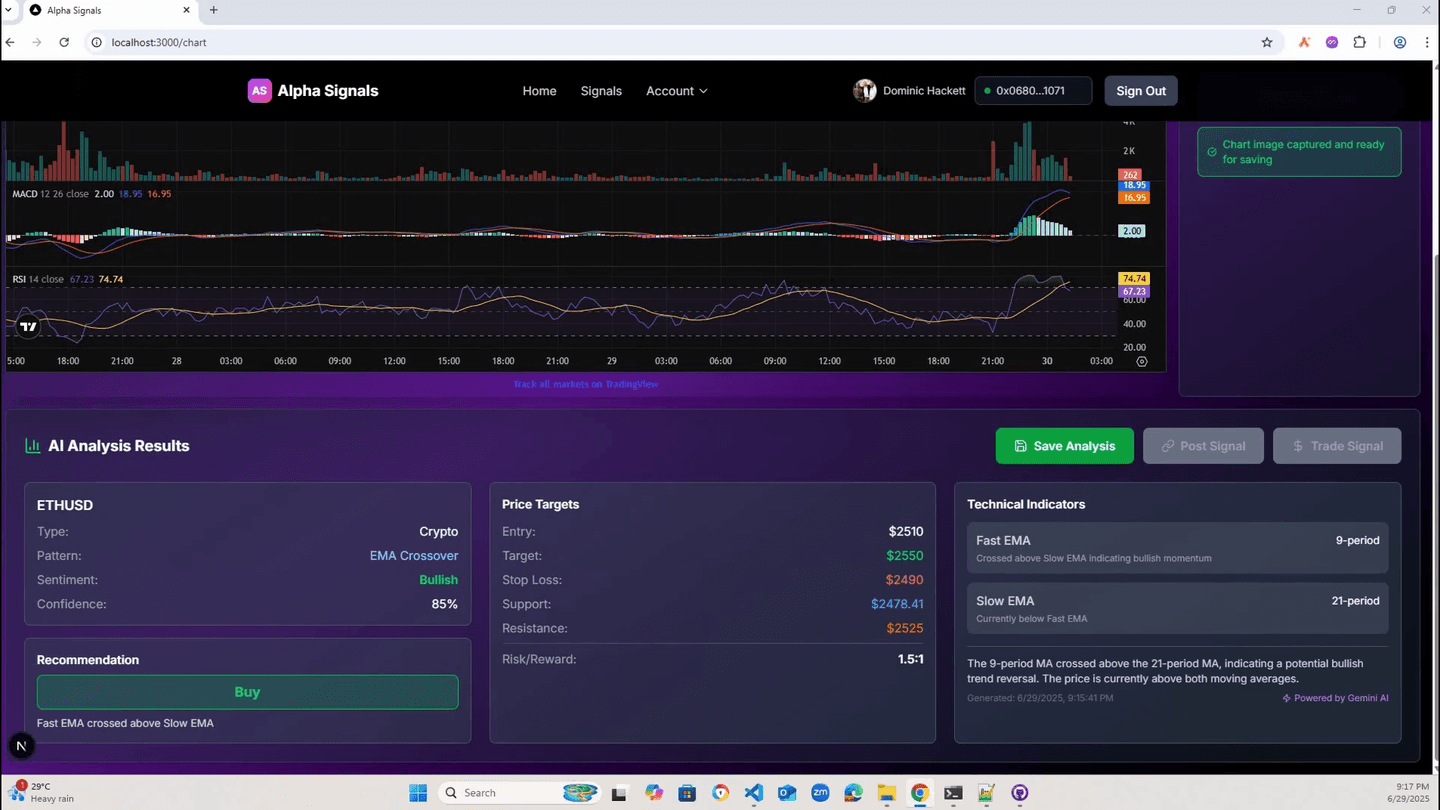This screenshot has height=810, width=1440.
Task: Open the Chrome Extensions puzzle icon
Action: coord(1360,42)
